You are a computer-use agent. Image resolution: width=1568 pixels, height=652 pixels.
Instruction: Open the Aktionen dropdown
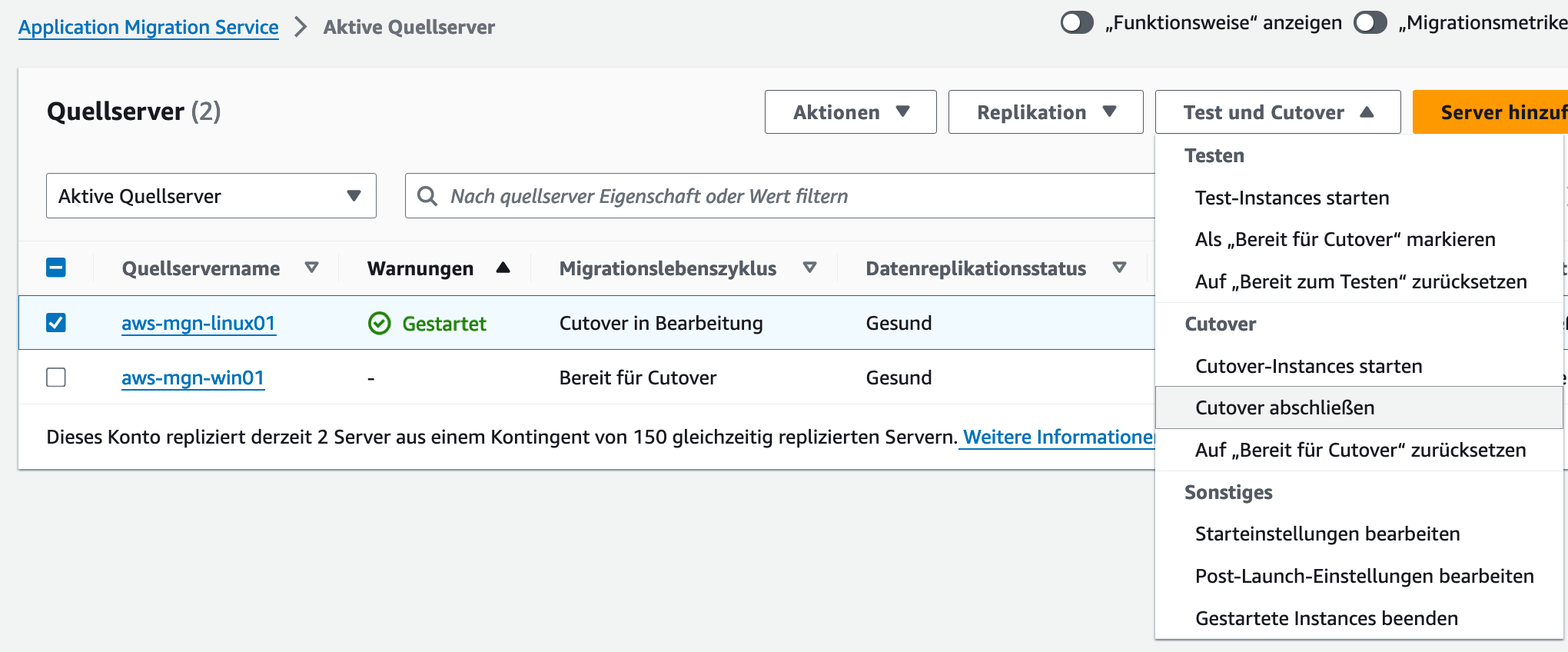click(851, 112)
